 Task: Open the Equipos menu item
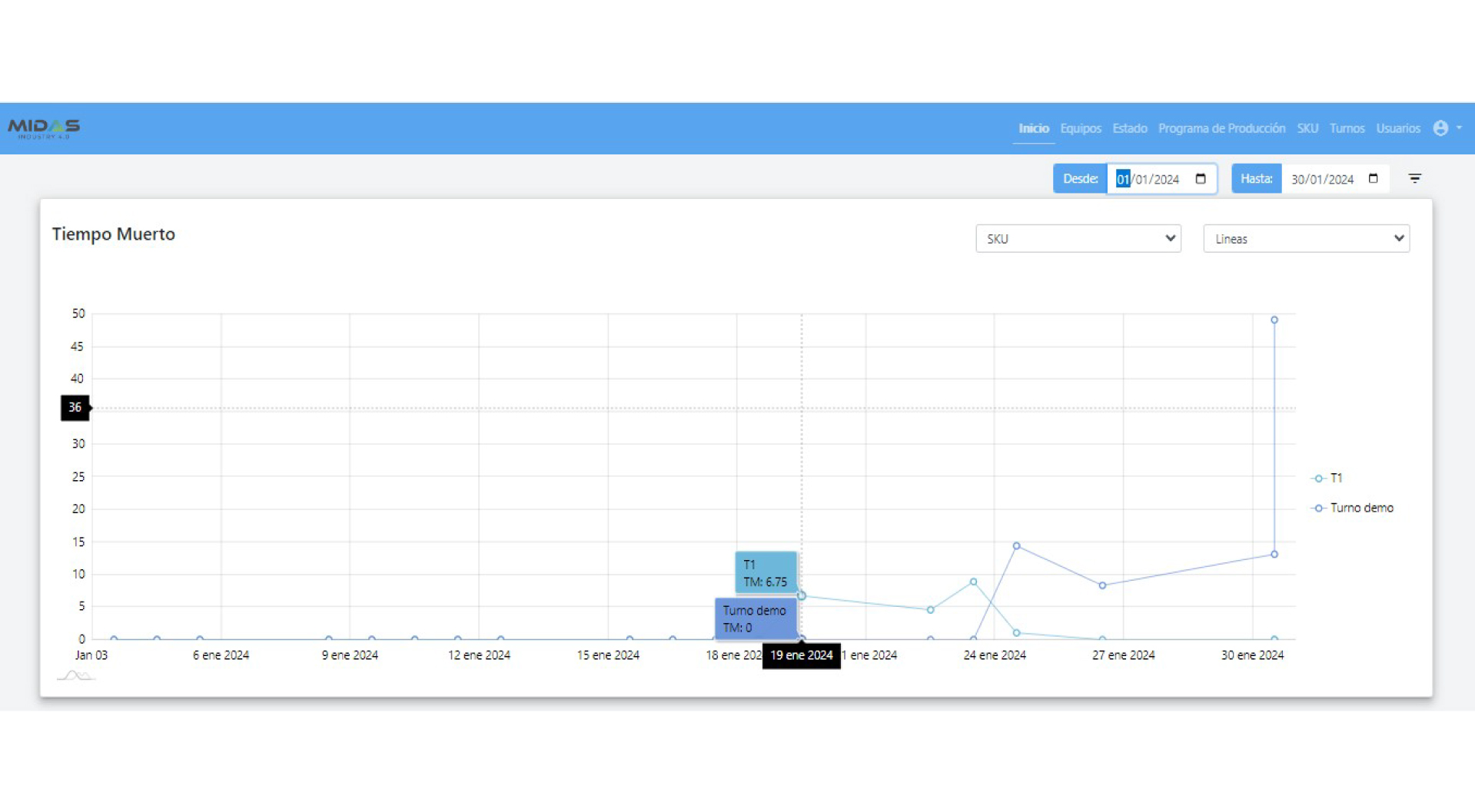1080,128
